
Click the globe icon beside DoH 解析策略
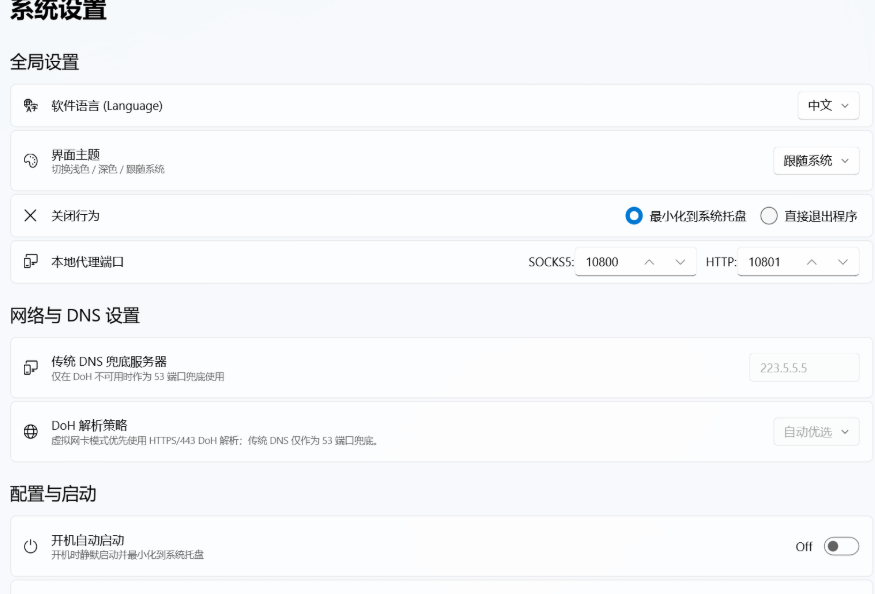(x=31, y=431)
